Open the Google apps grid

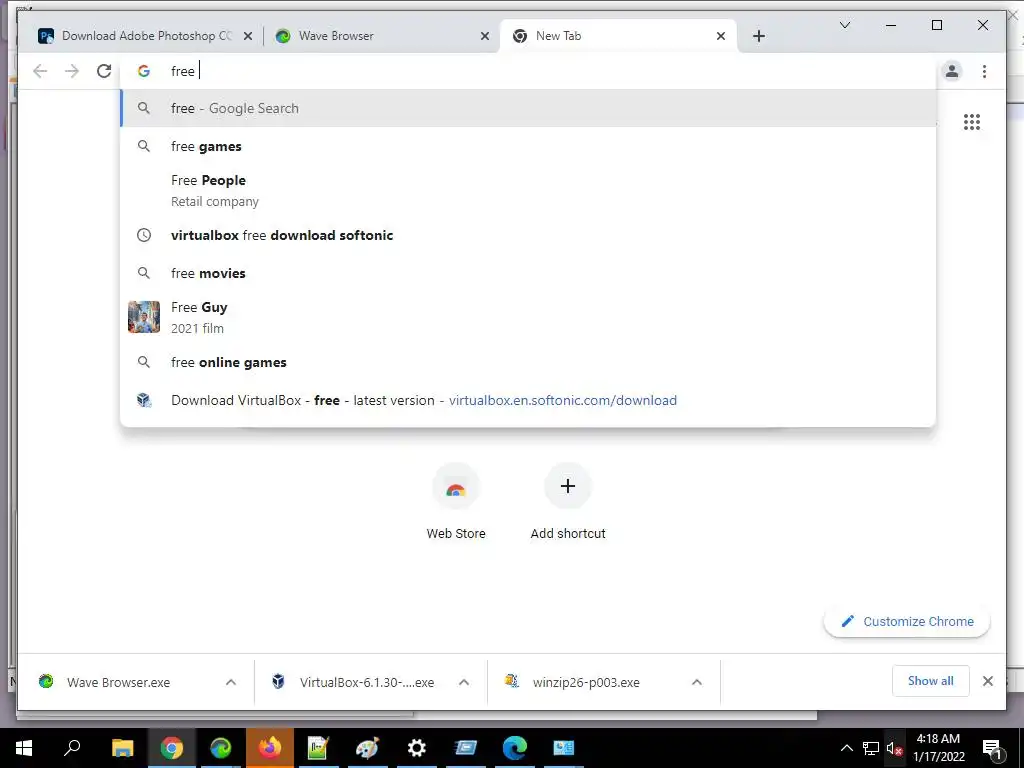(x=972, y=122)
